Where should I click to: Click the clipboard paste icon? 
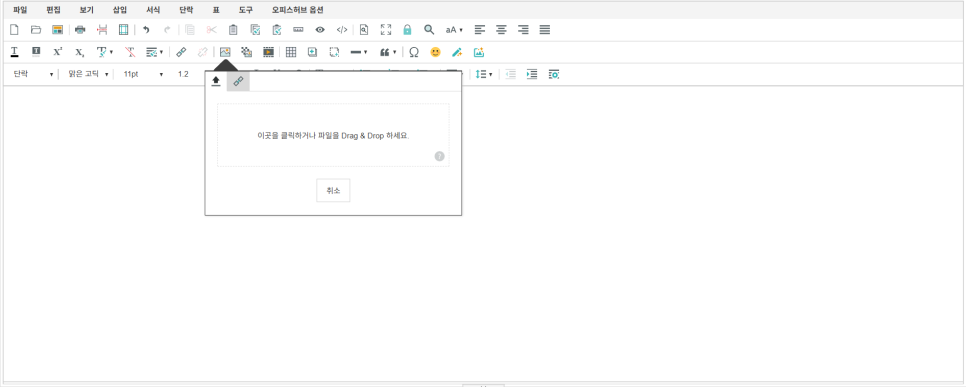(233, 30)
